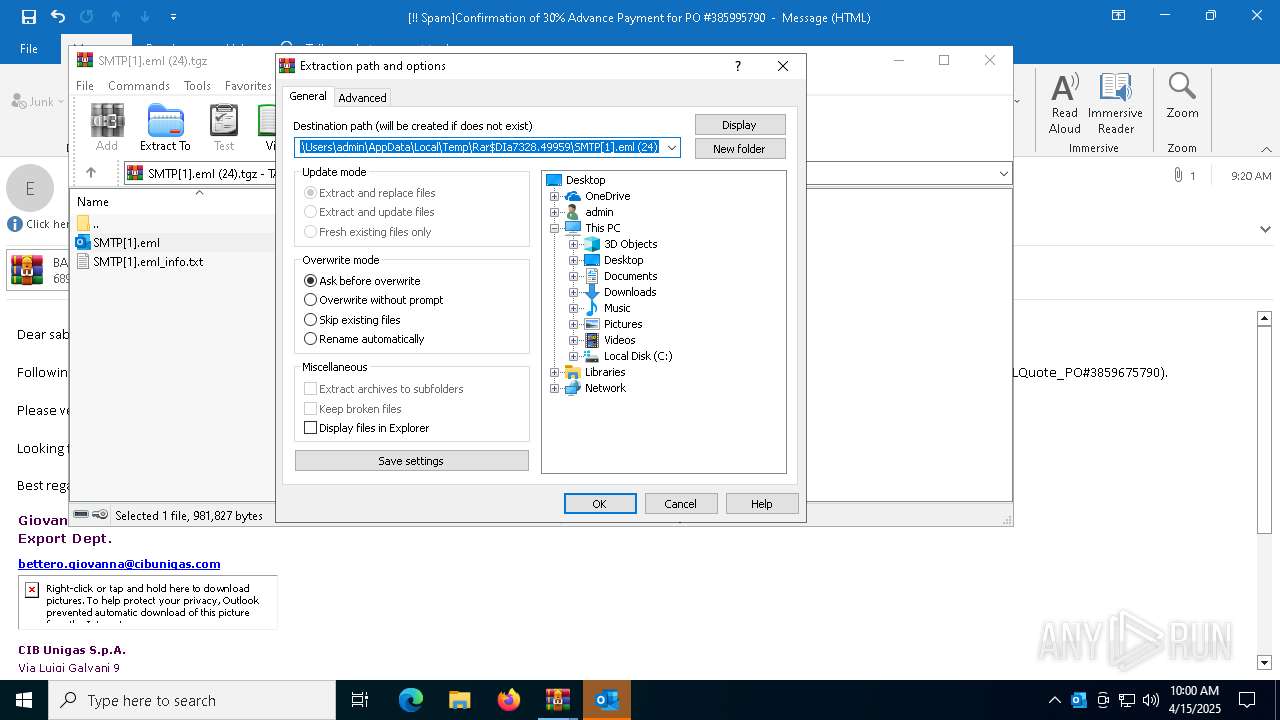The height and width of the screenshot is (720, 1280).
Task: Enable Display files in Explorer checkbox
Action: click(x=366, y=428)
